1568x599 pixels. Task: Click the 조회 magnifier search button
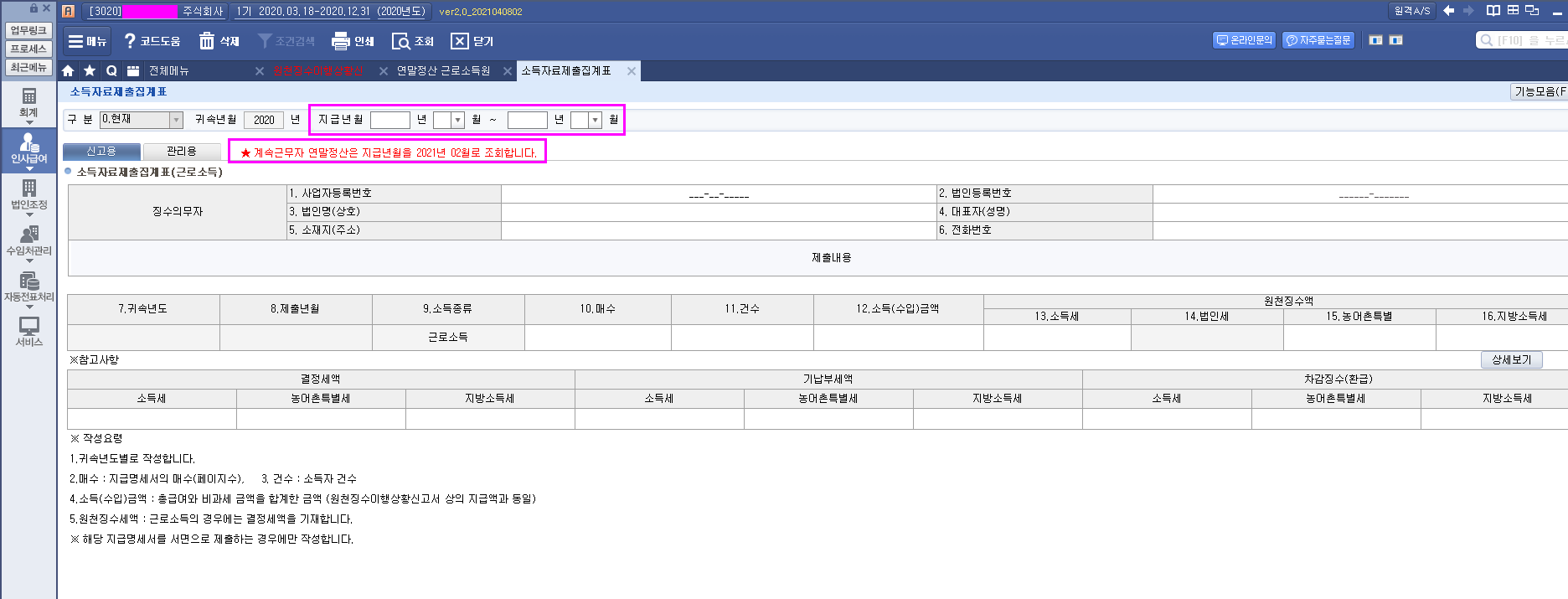coord(413,41)
